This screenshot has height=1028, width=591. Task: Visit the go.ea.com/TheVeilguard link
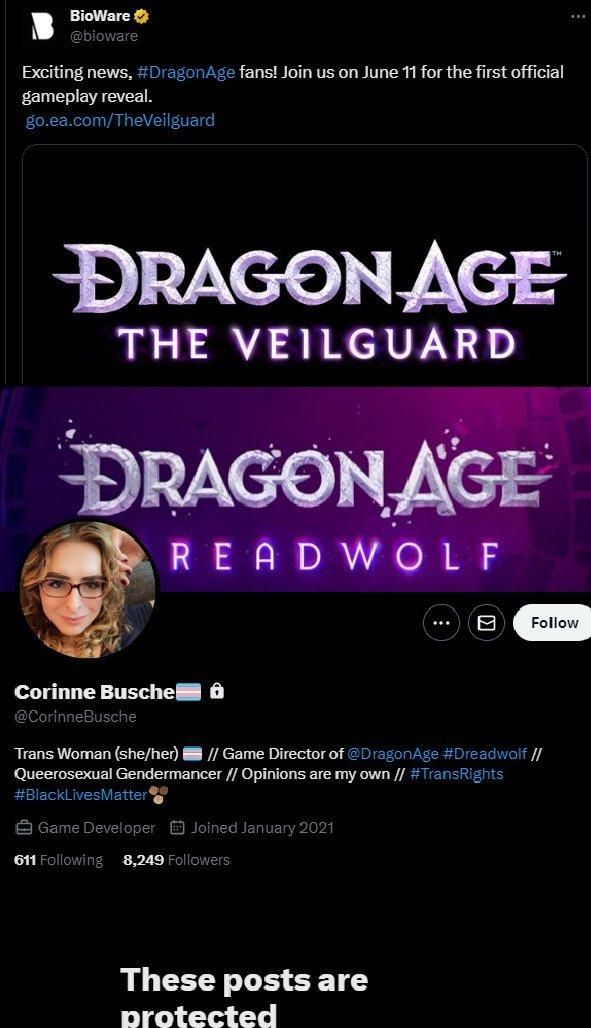coord(120,120)
